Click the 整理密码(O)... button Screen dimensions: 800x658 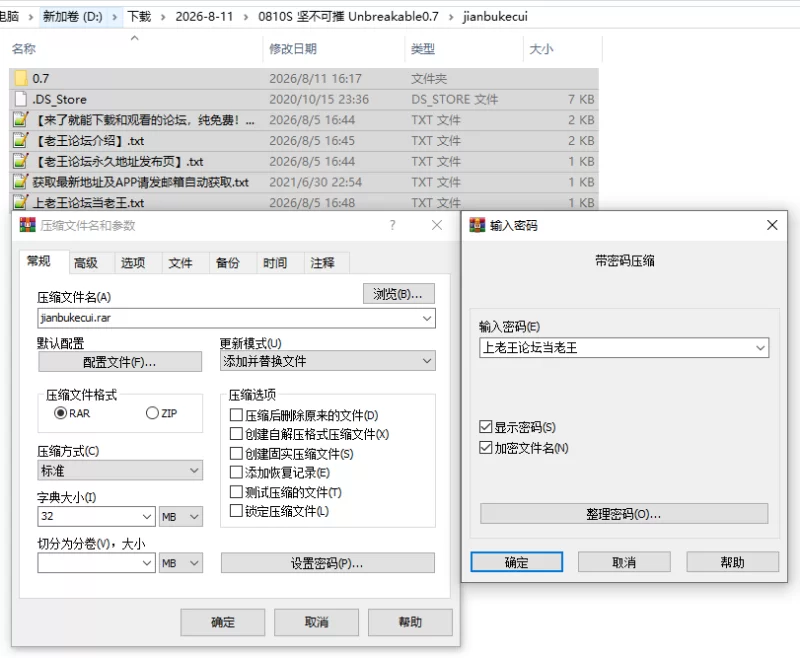point(624,514)
